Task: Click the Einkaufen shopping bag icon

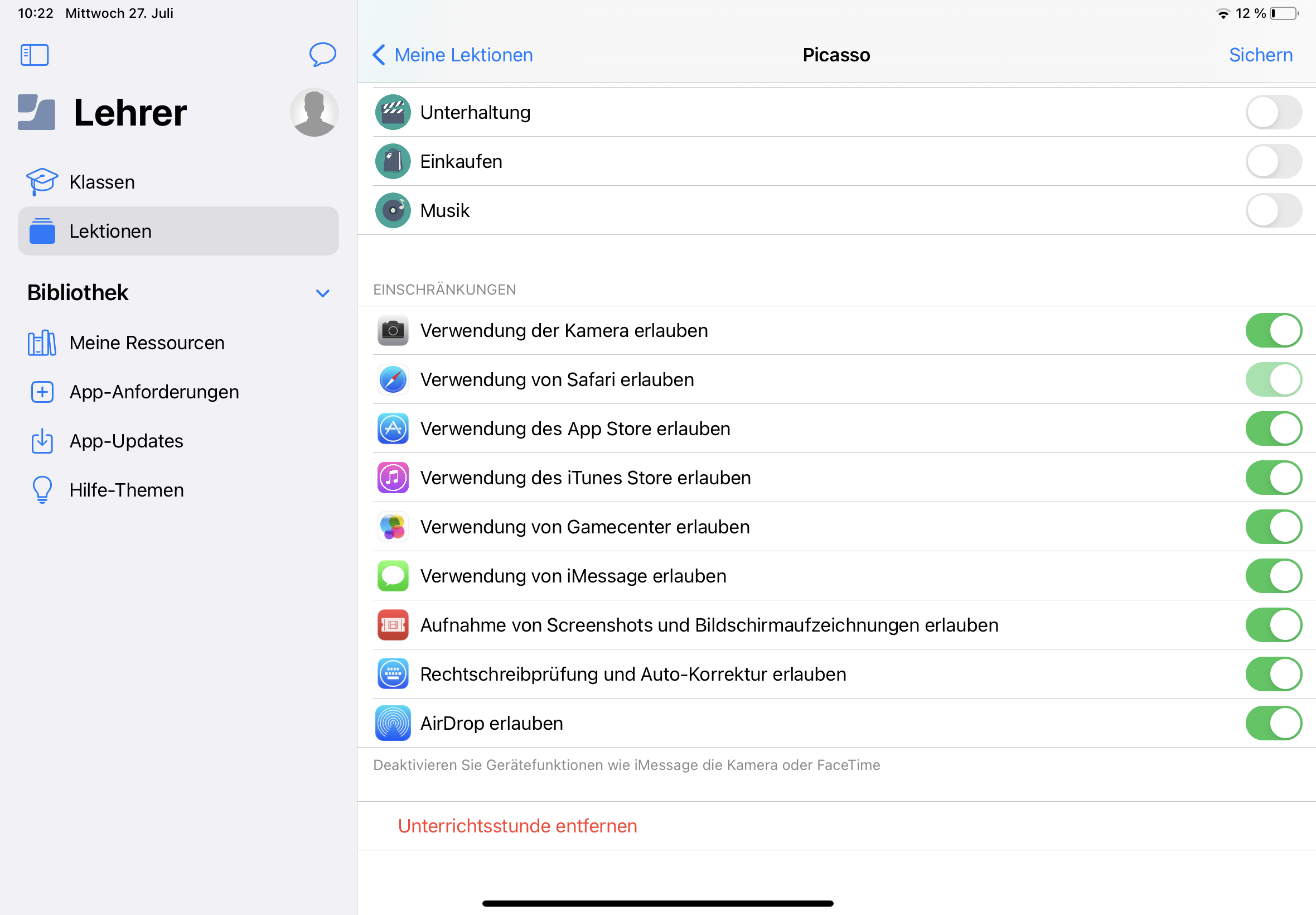Action: coord(393,162)
